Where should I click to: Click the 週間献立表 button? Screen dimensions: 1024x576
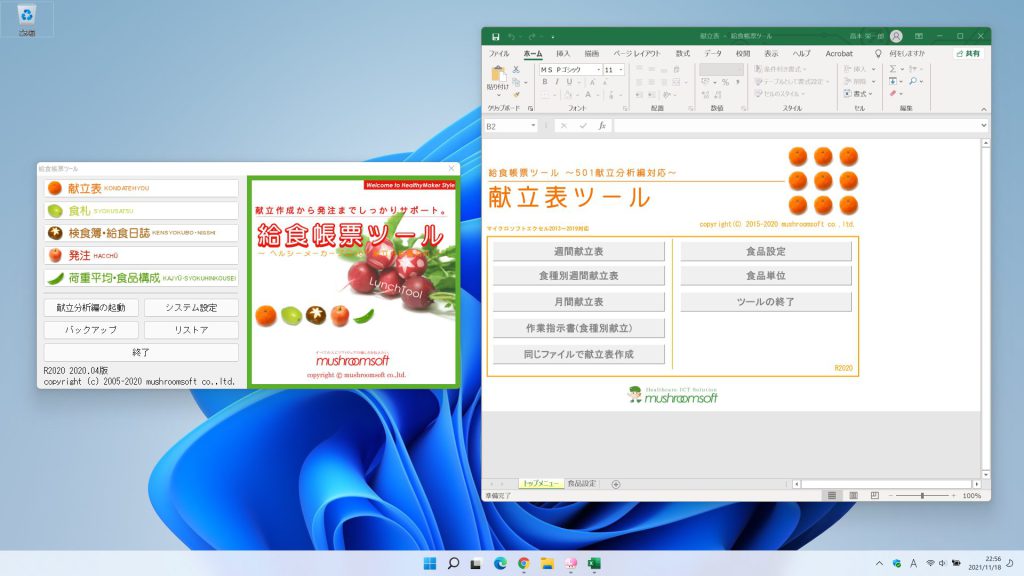pyautogui.click(x=579, y=251)
